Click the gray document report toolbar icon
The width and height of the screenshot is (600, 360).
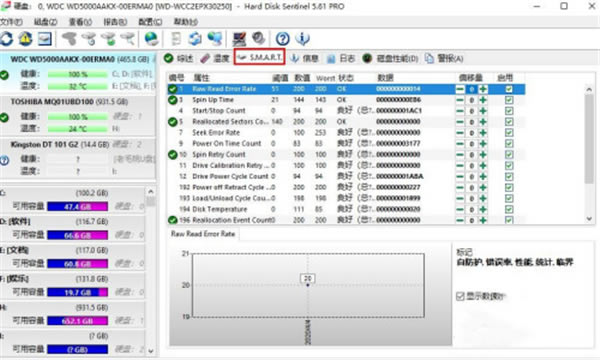click(176, 39)
